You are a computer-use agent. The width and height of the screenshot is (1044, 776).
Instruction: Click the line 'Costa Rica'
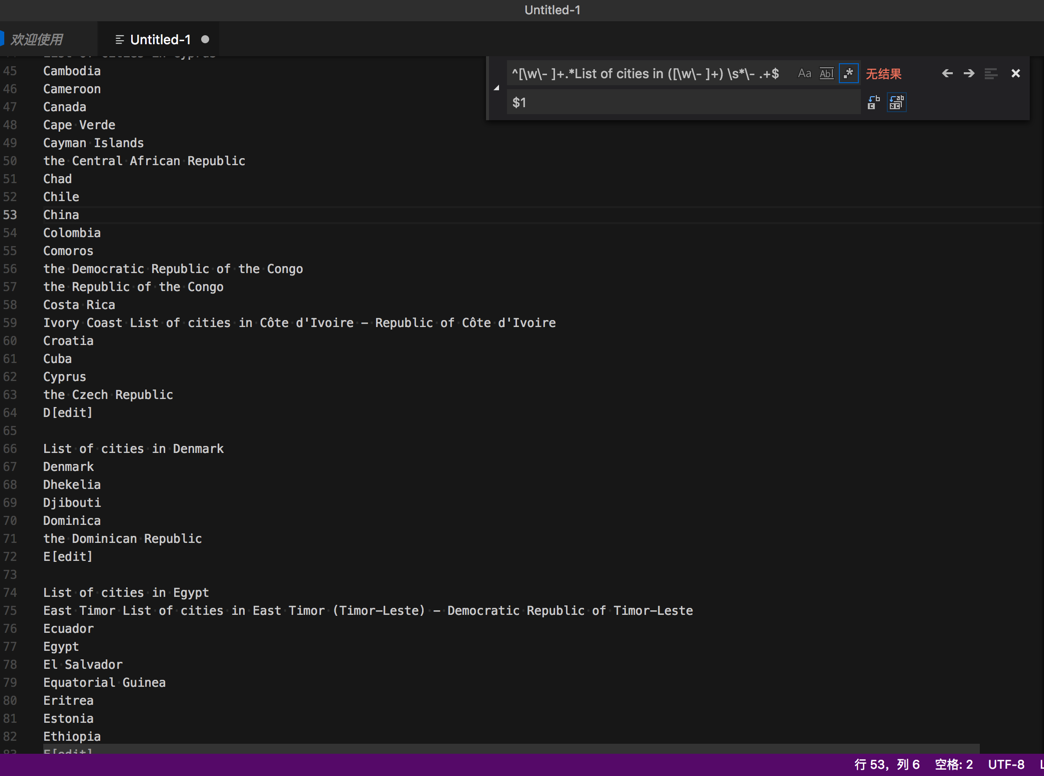(79, 304)
